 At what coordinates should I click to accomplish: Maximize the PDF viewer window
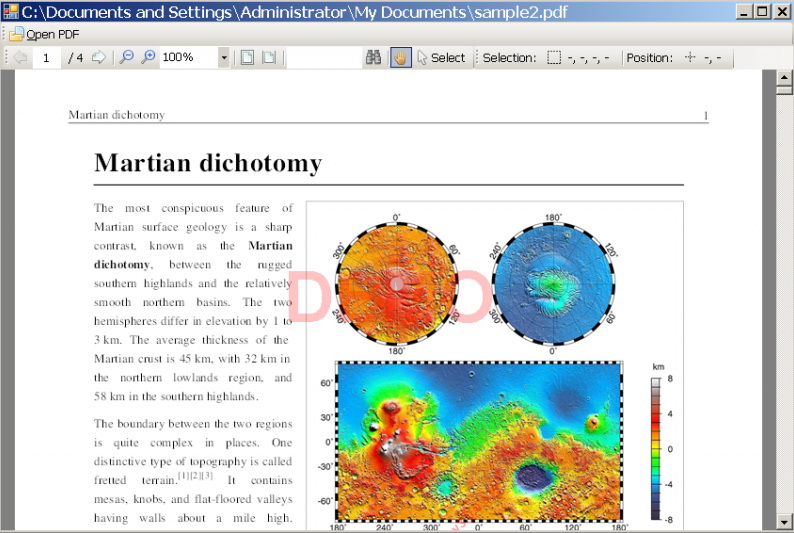pos(763,12)
